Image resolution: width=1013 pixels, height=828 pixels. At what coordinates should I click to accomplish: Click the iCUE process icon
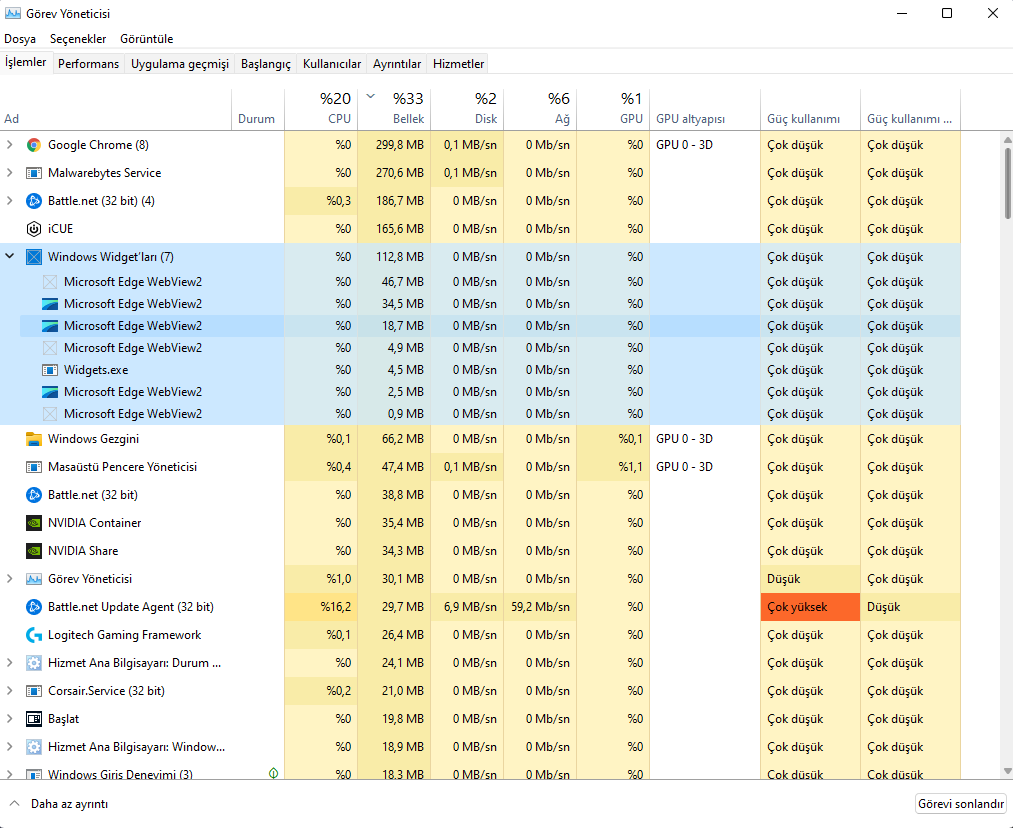pyautogui.click(x=34, y=229)
